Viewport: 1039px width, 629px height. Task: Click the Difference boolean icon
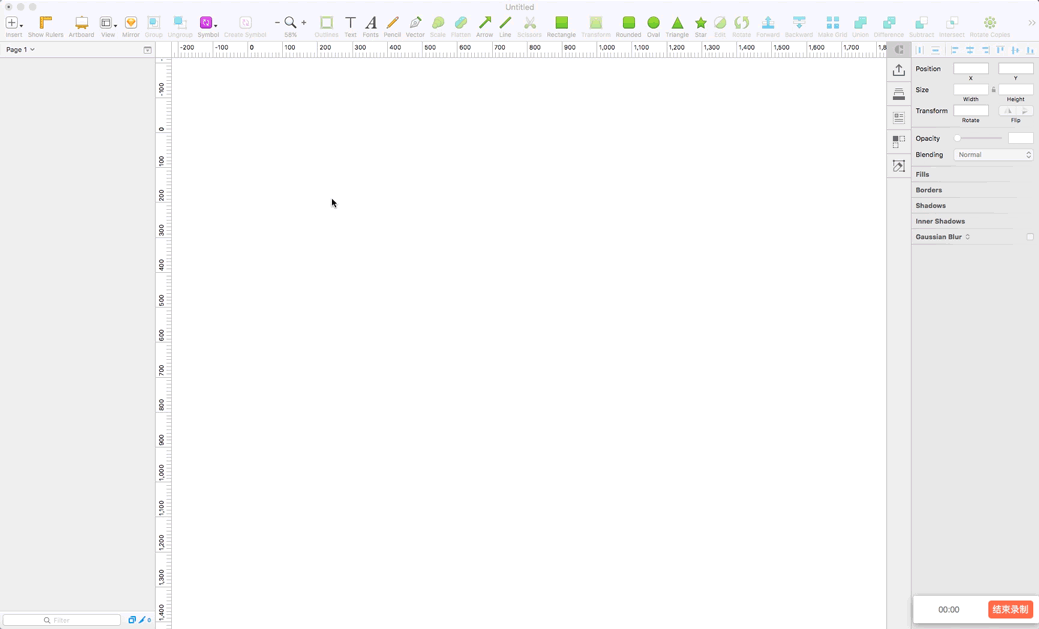[889, 23]
